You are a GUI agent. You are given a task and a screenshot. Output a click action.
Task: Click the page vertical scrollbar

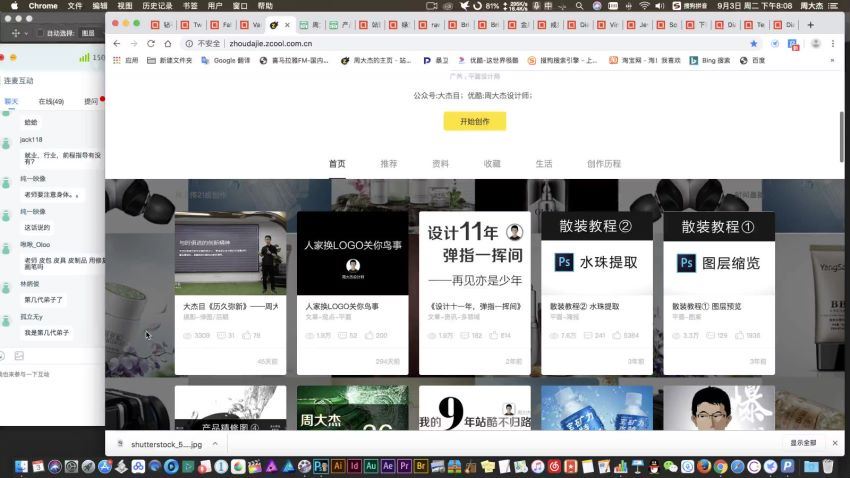click(841, 136)
